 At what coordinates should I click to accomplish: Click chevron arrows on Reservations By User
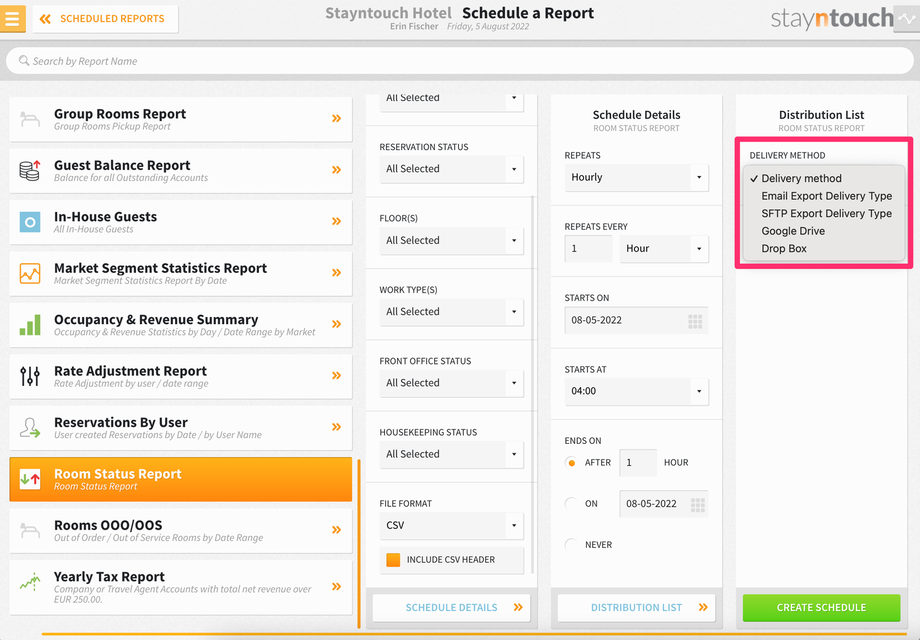(x=336, y=427)
